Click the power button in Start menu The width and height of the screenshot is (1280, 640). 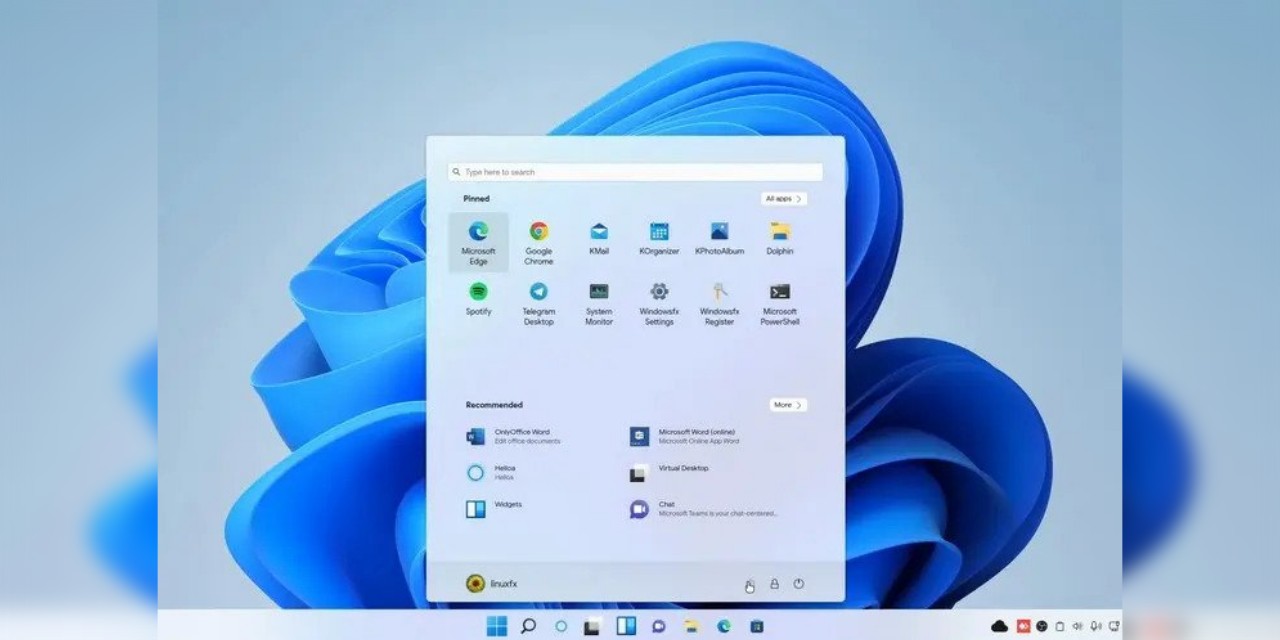click(x=798, y=584)
